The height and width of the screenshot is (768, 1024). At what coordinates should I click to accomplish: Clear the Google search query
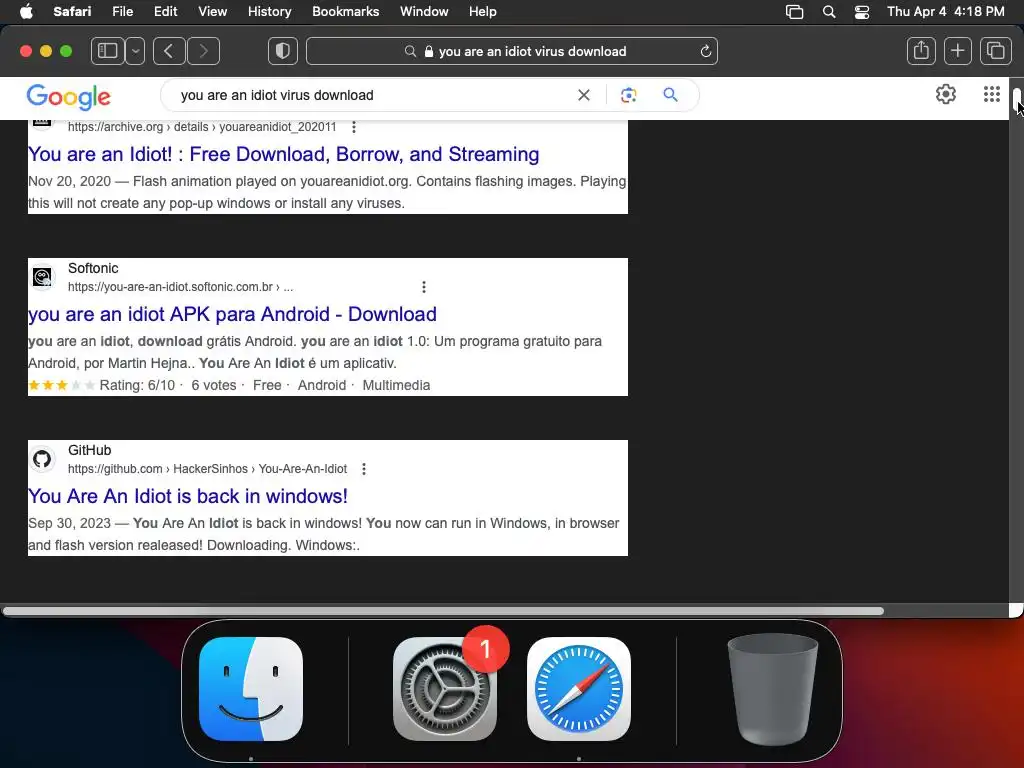tap(584, 95)
